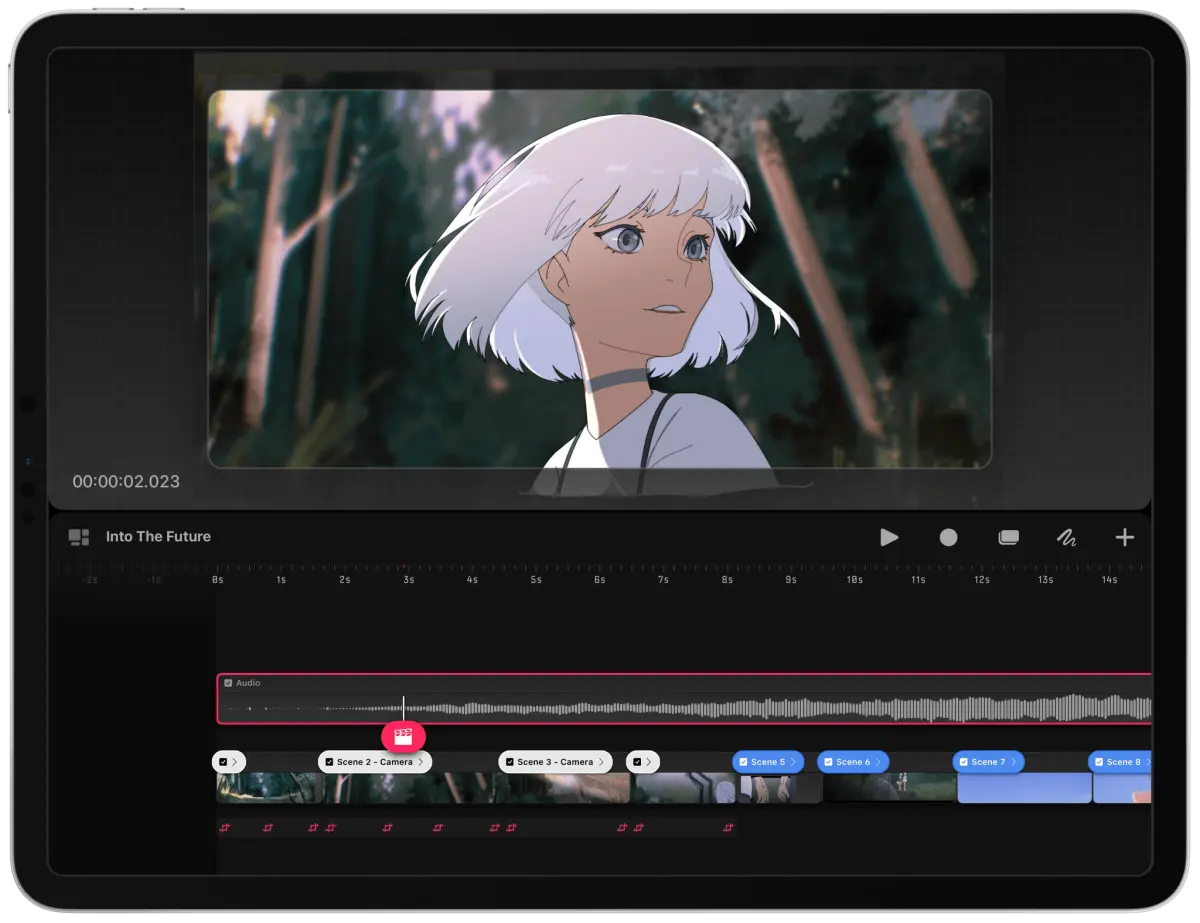Image resolution: width=1200 pixels, height=923 pixels.
Task: Expand Scene 7 using its chevron
Action: click(1013, 762)
